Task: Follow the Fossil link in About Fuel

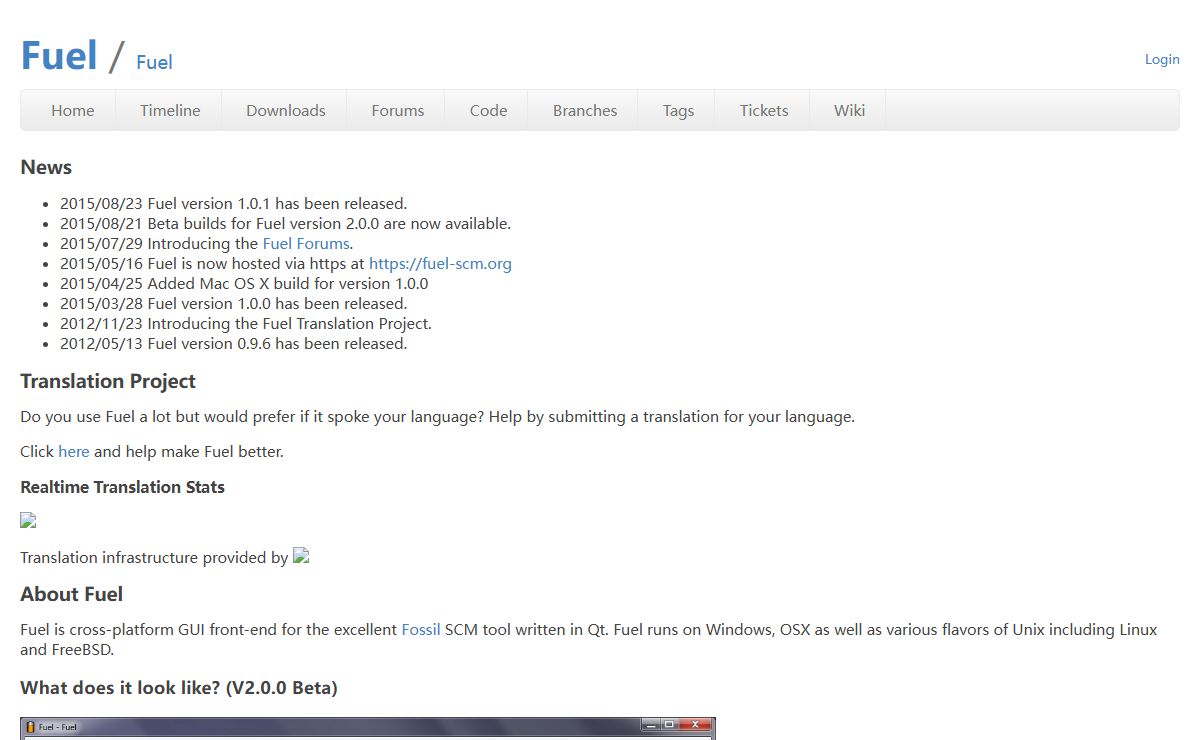Action: click(x=421, y=630)
